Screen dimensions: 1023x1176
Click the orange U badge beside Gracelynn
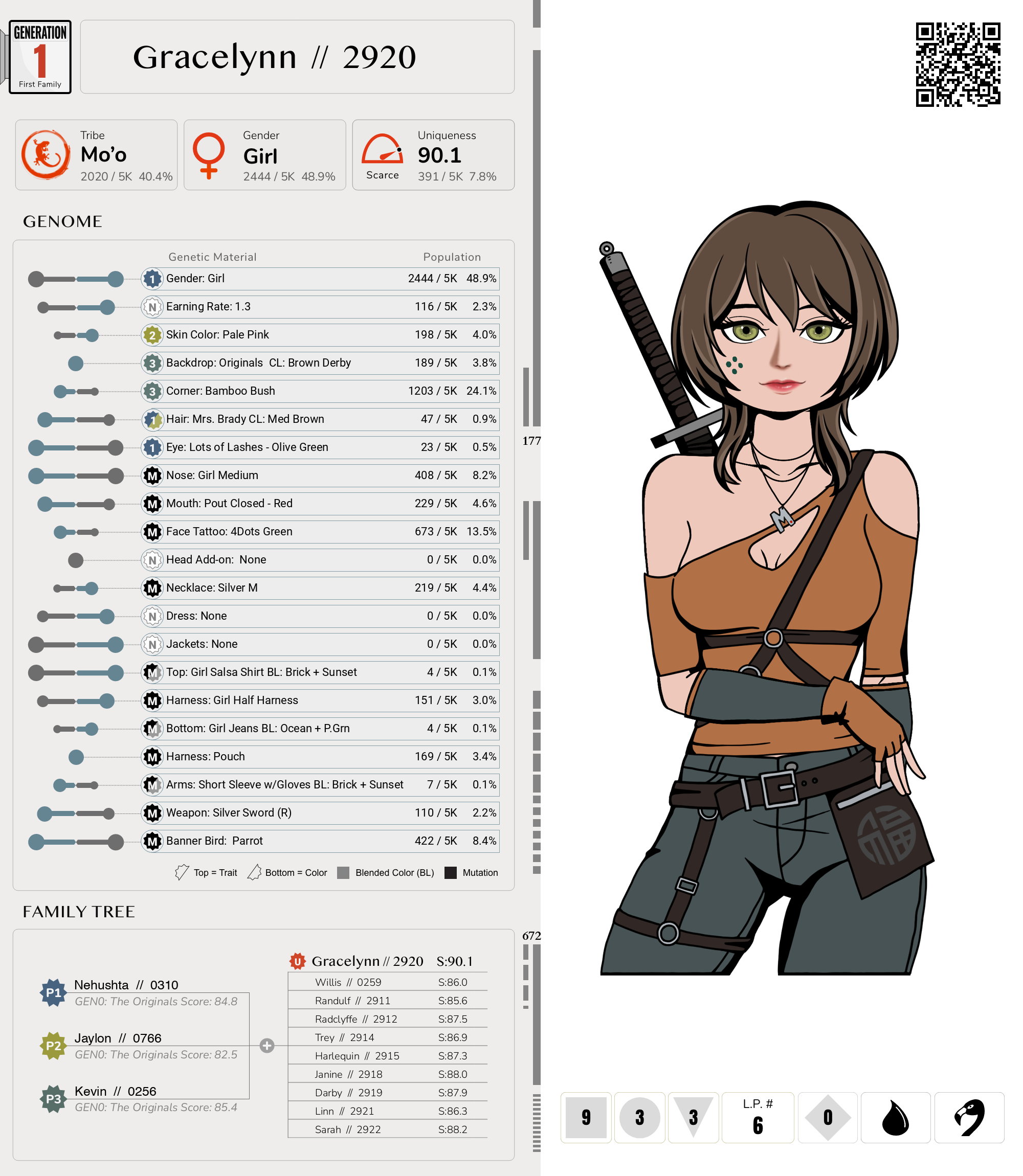coord(297,961)
